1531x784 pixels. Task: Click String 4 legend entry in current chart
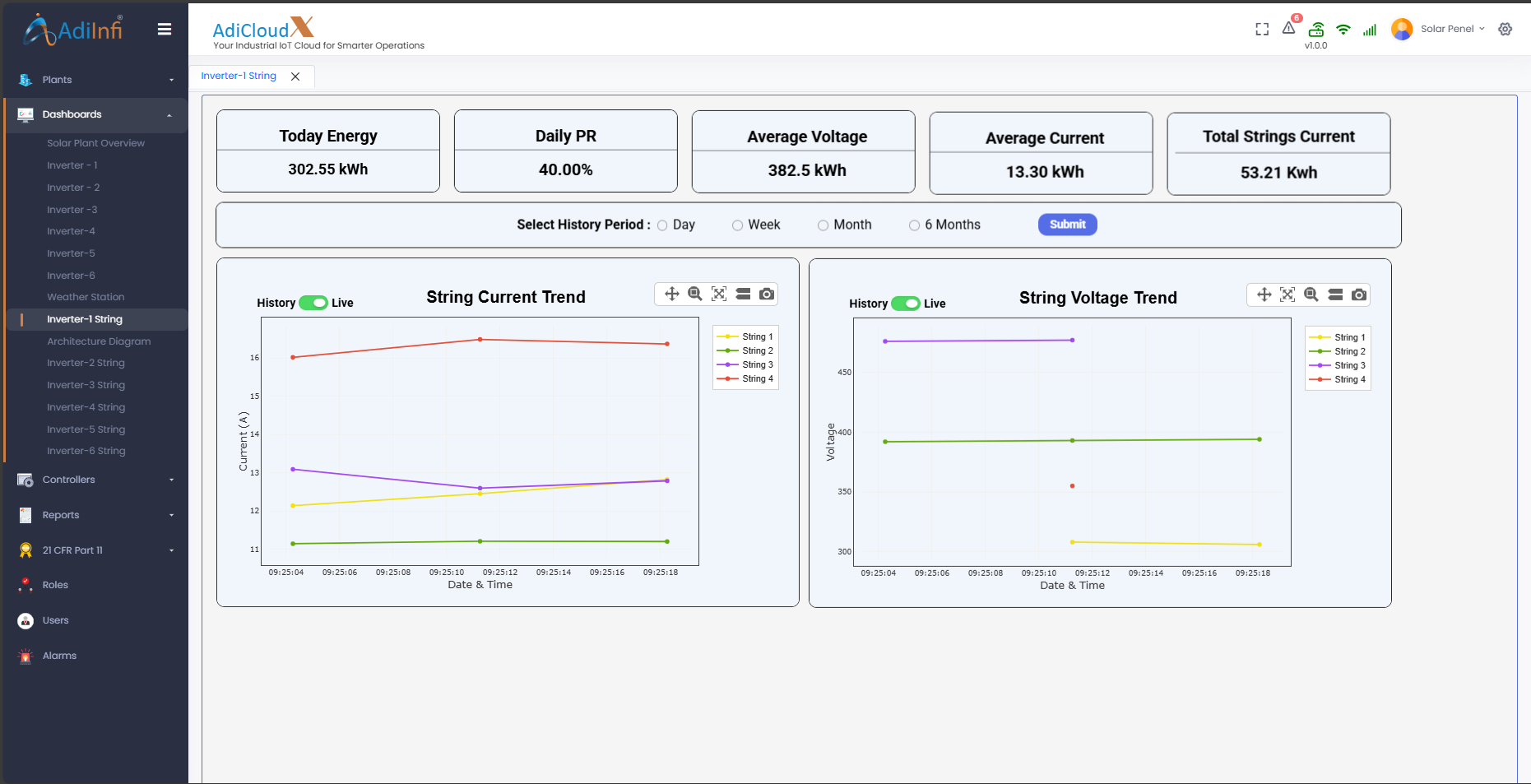pyautogui.click(x=746, y=378)
